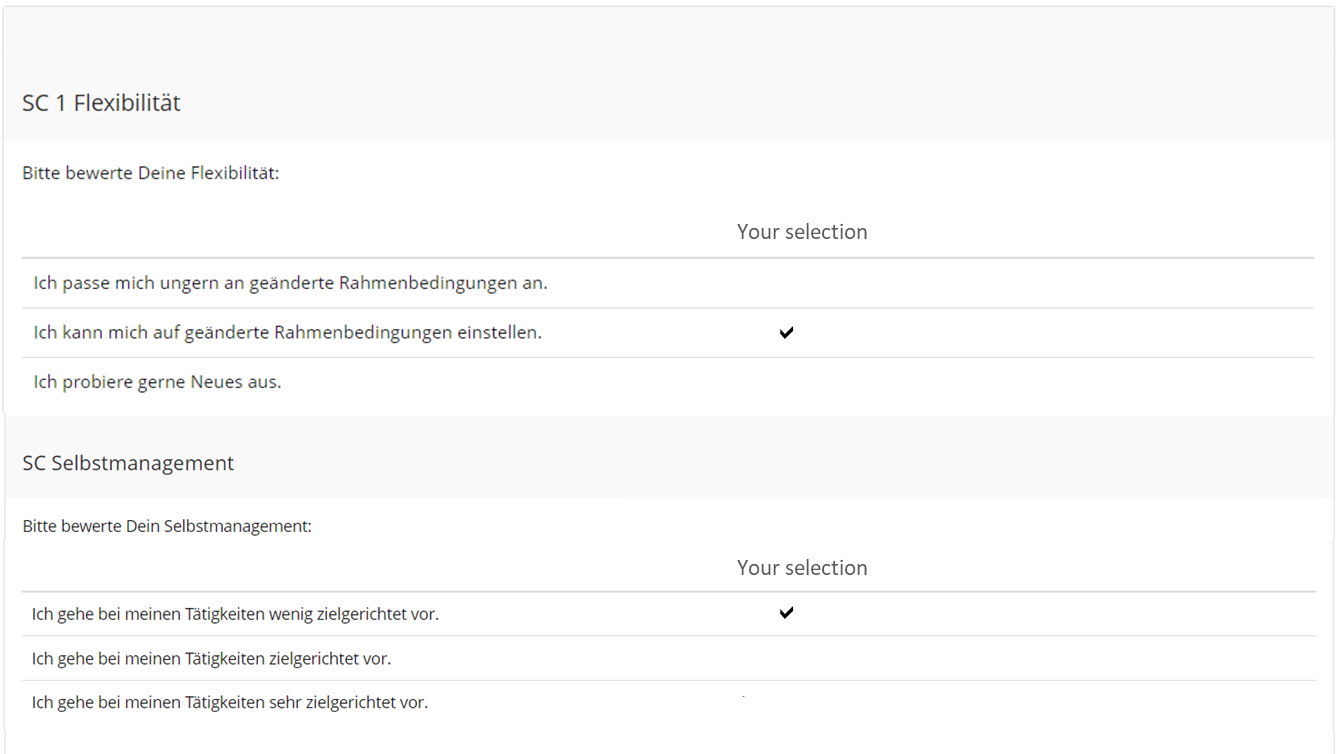Click 'Your selection' column header in Selbstmanagement table
The image size is (1342, 754).
tap(802, 568)
